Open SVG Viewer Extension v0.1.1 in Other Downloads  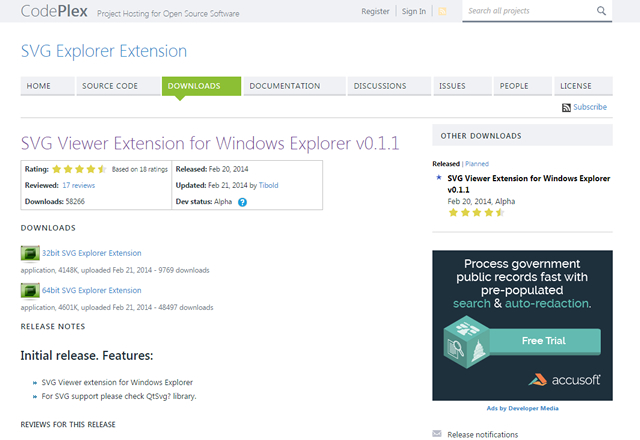point(529,184)
